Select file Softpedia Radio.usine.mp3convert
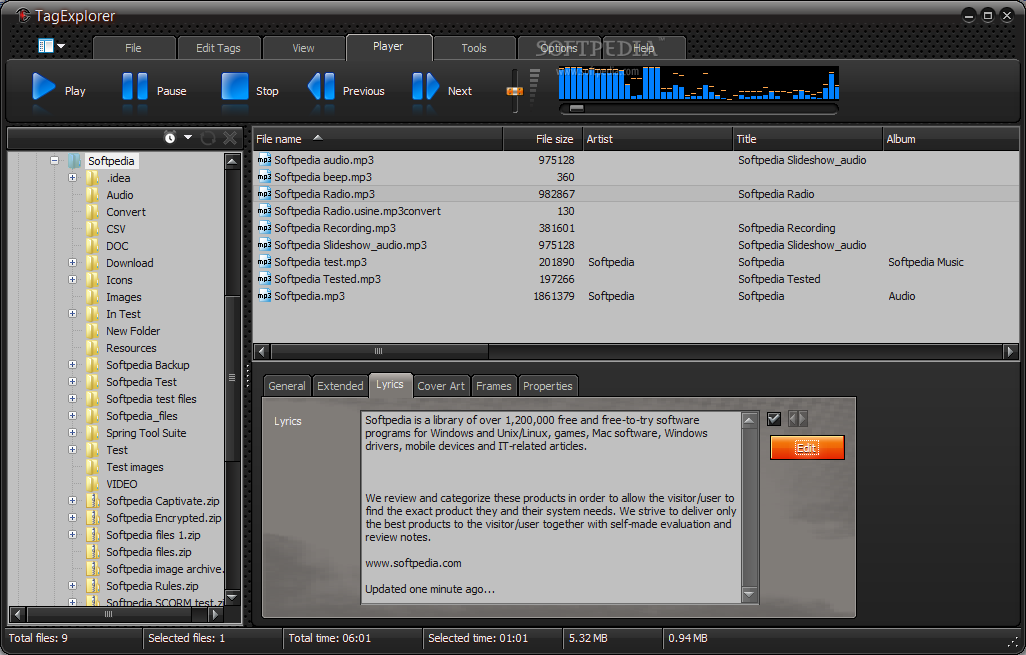Image resolution: width=1026 pixels, height=655 pixels. 357,211
